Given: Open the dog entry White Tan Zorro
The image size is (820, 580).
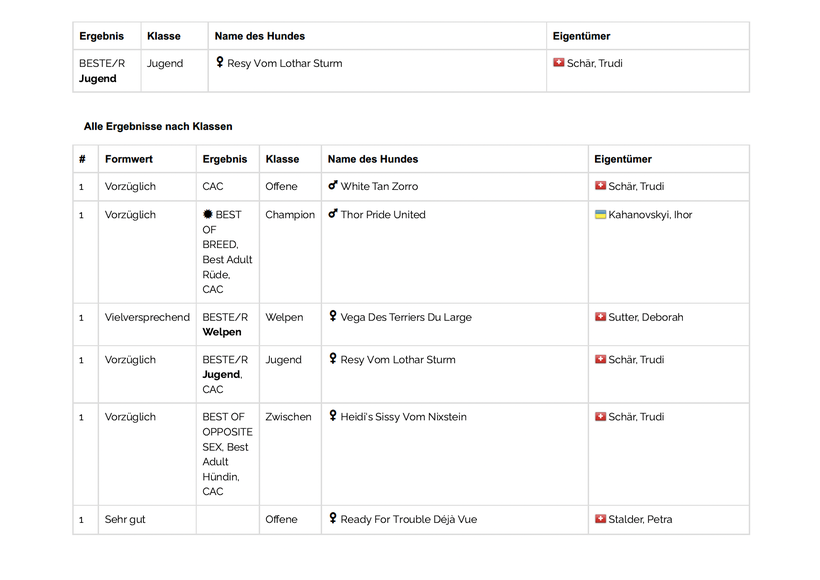Looking at the screenshot, I should [x=379, y=186].
